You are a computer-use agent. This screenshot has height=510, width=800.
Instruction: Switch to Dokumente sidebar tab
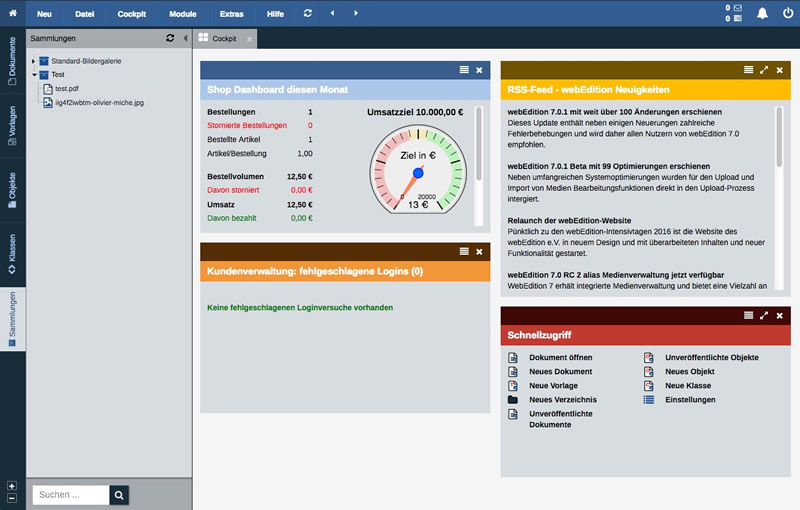point(12,60)
